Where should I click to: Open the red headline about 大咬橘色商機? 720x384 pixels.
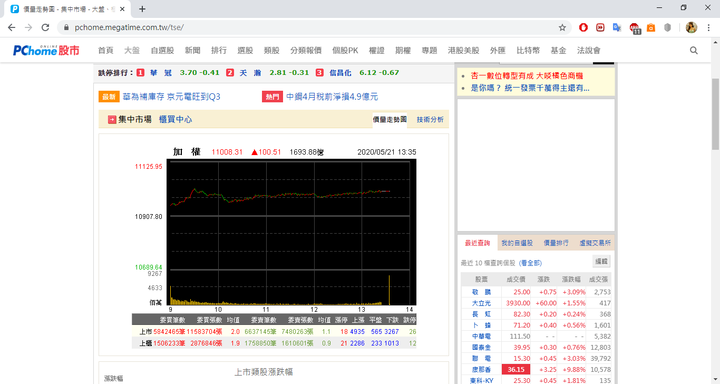tap(527, 76)
